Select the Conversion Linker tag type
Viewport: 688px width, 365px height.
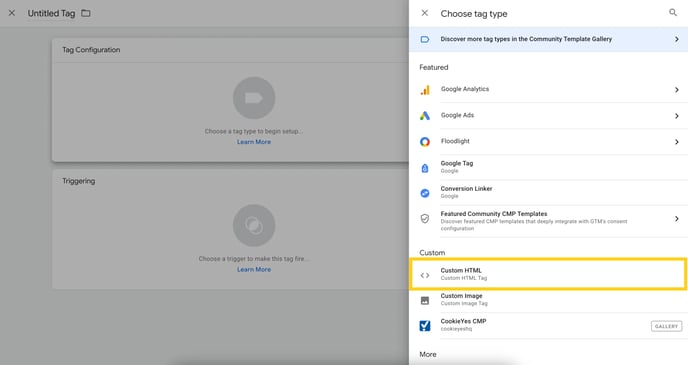548,193
